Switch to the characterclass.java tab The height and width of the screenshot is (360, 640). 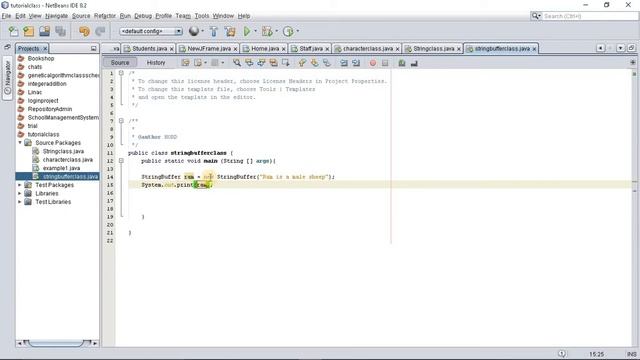tap(367, 49)
